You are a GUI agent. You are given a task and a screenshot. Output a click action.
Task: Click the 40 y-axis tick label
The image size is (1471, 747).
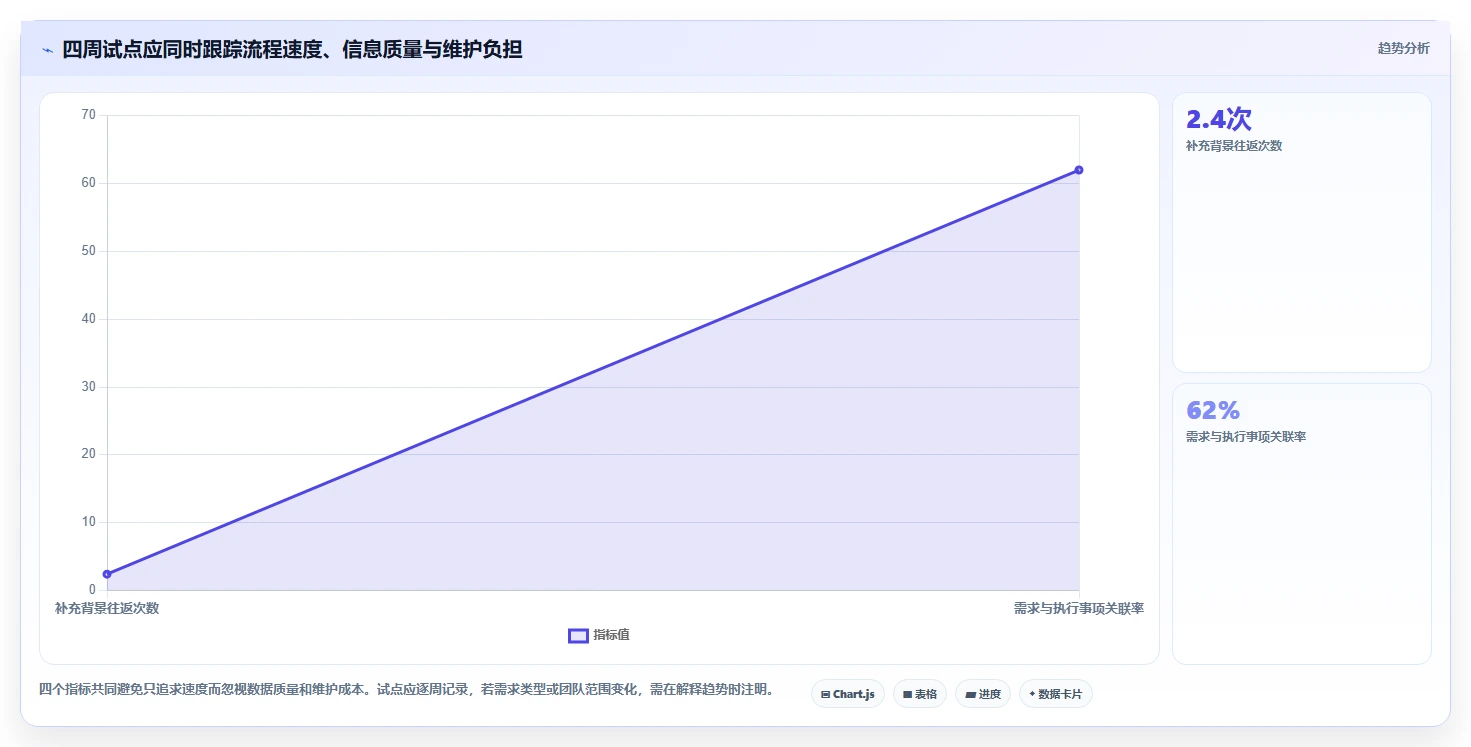click(x=88, y=319)
